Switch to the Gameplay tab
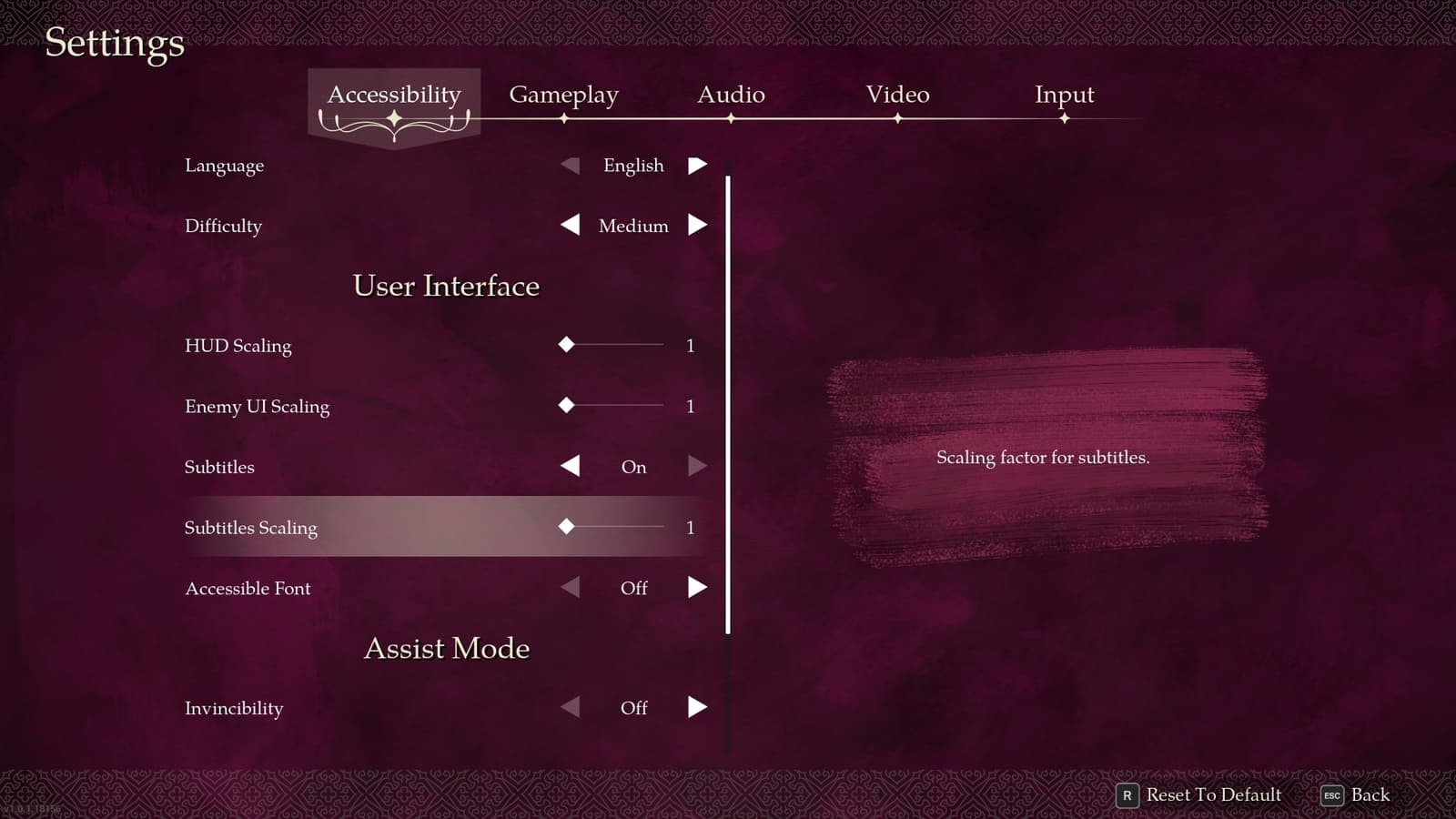Viewport: 1456px width, 819px height. (x=563, y=95)
